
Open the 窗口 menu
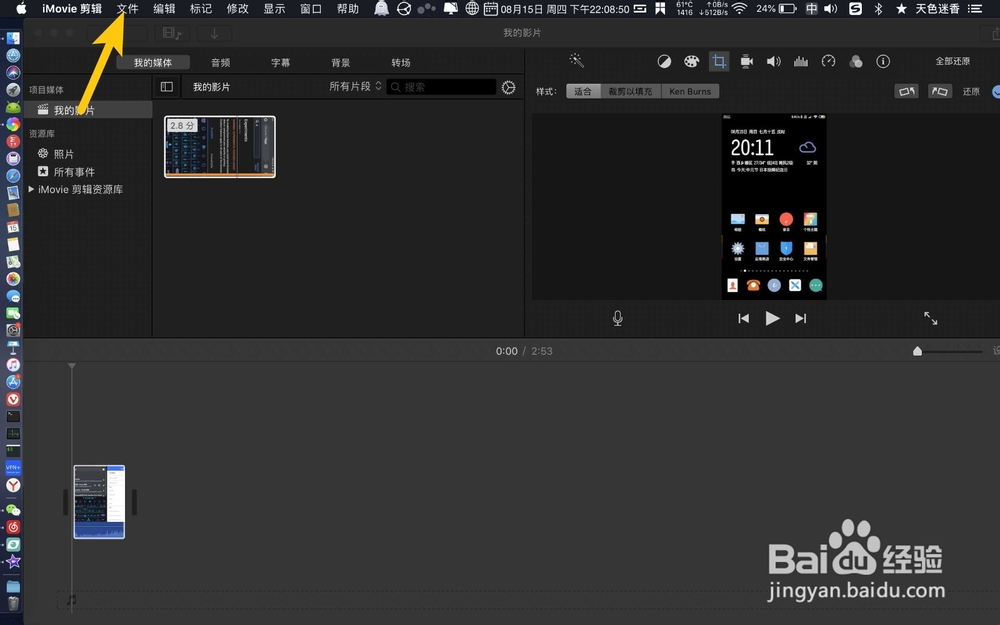click(x=311, y=8)
